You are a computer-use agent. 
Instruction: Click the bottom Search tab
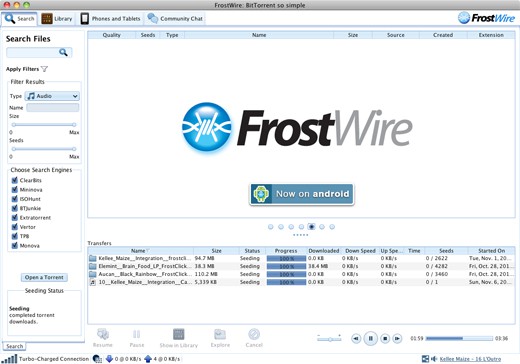click(15, 346)
